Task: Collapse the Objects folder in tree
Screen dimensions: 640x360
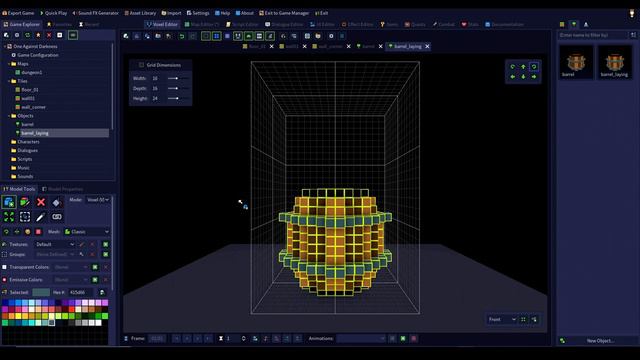Action: 9,116
